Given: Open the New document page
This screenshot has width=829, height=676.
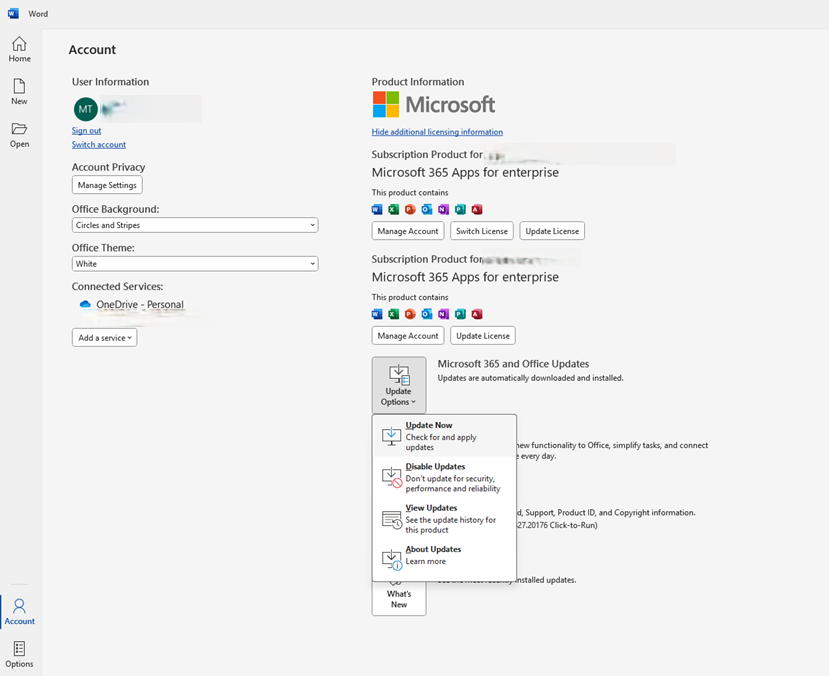Looking at the screenshot, I should pos(20,92).
